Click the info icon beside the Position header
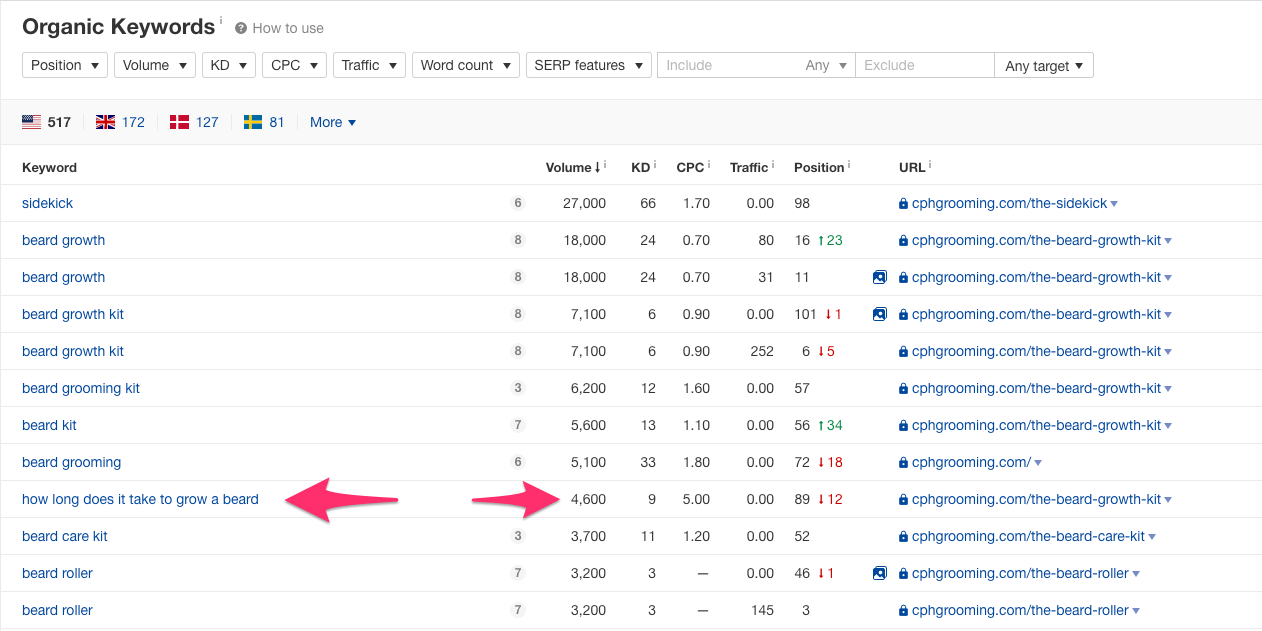This screenshot has width=1262, height=631. [850, 164]
